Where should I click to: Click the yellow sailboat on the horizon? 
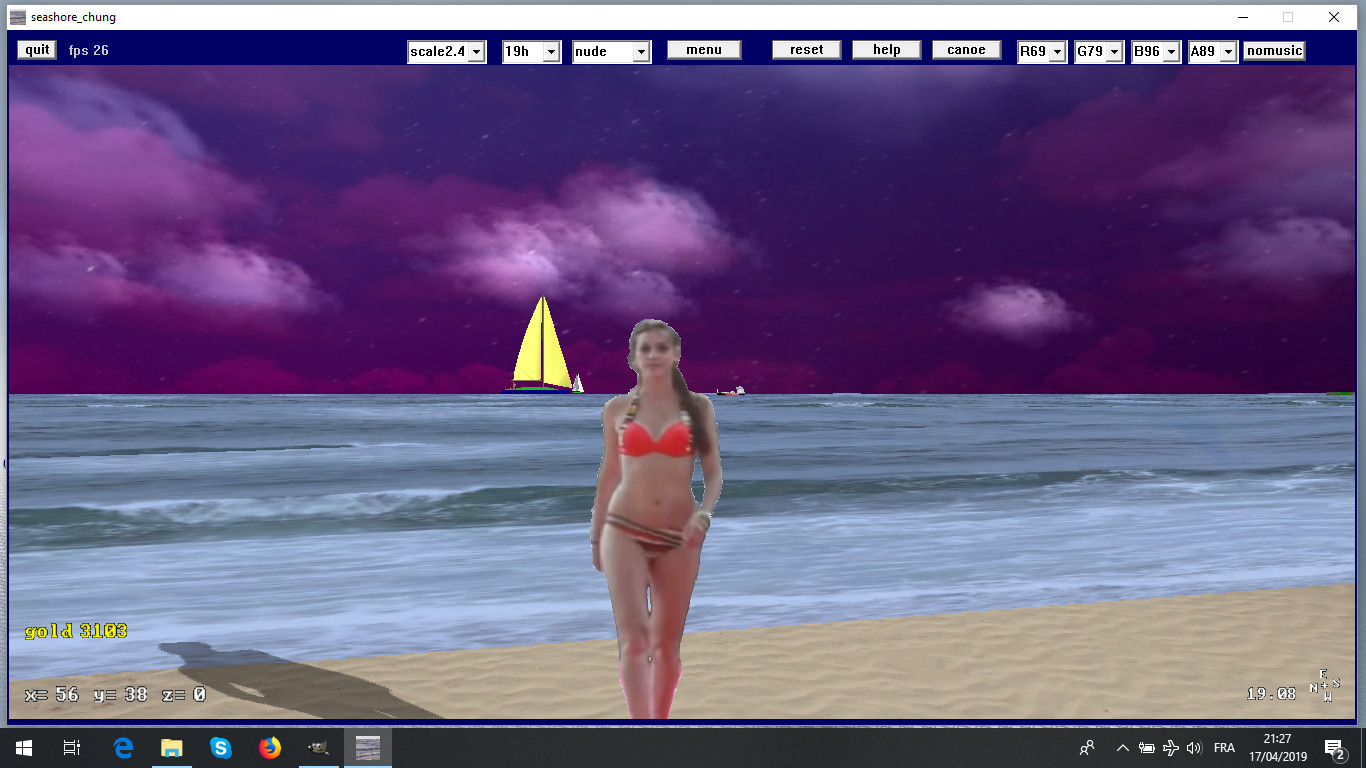[541, 345]
